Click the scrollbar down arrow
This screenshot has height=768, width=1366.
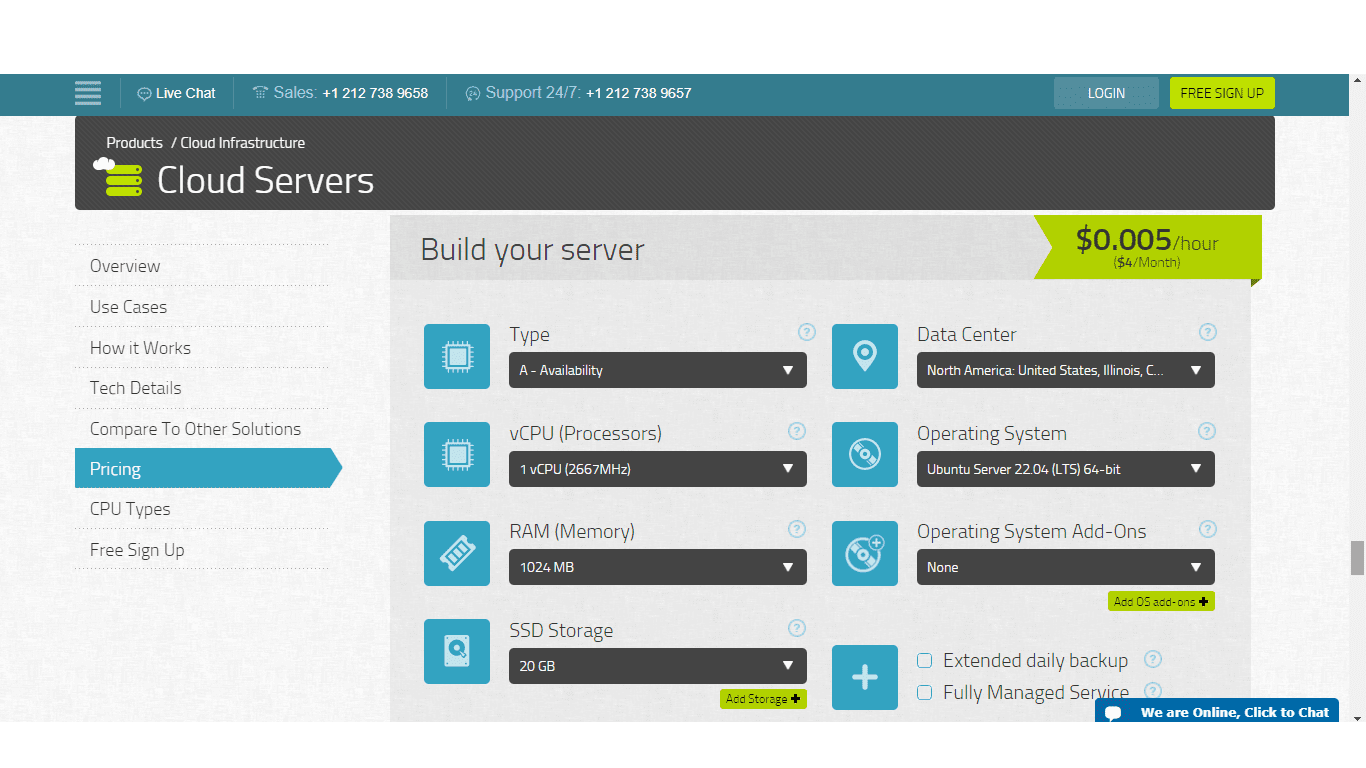click(x=1357, y=717)
